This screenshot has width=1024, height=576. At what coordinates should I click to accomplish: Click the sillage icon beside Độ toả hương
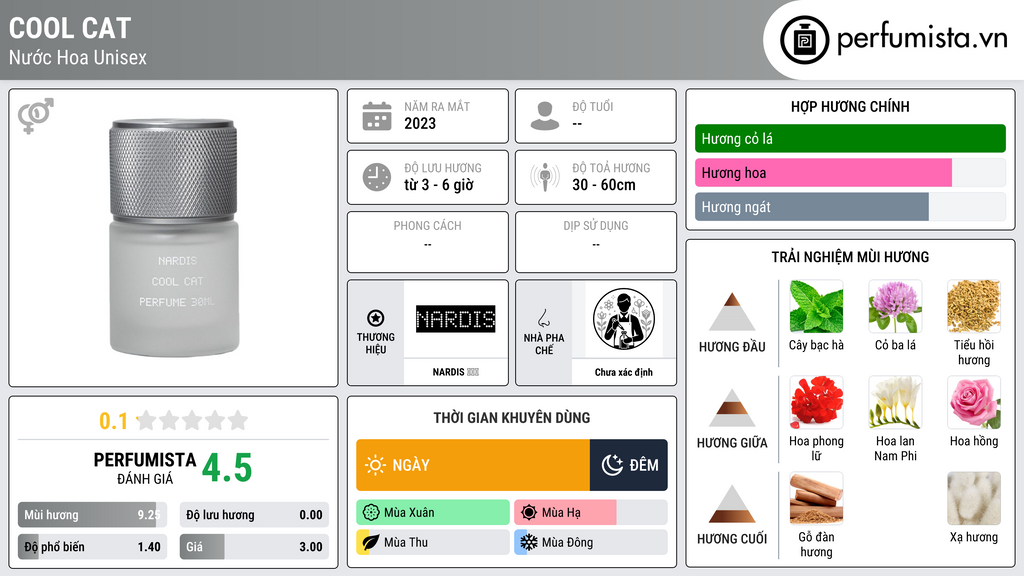click(x=545, y=177)
